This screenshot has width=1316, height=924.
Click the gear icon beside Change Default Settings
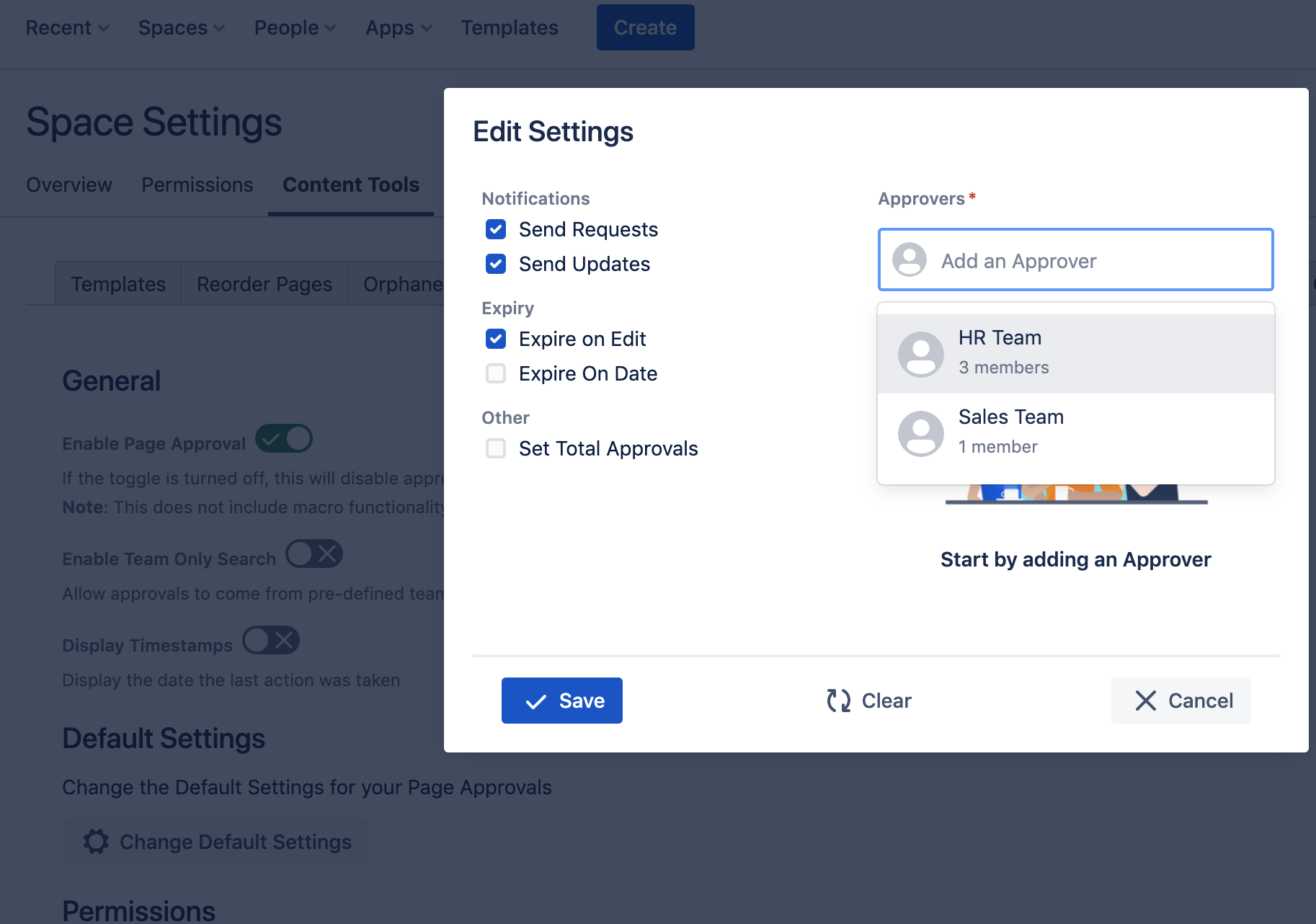coord(96,841)
